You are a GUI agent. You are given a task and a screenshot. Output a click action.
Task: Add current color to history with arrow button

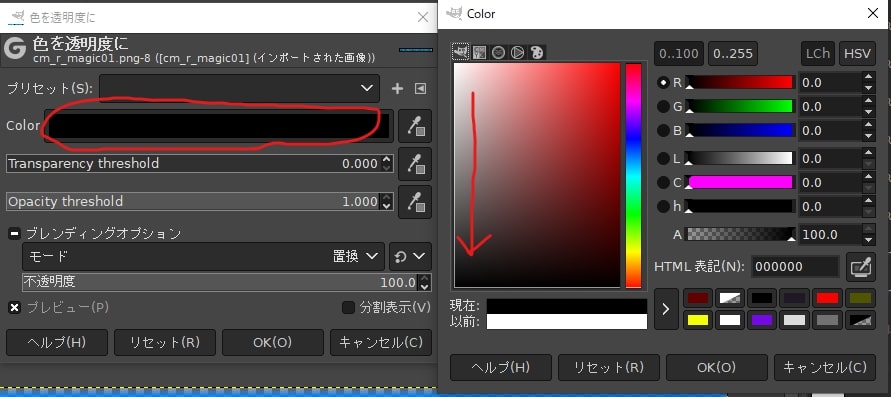pos(666,309)
